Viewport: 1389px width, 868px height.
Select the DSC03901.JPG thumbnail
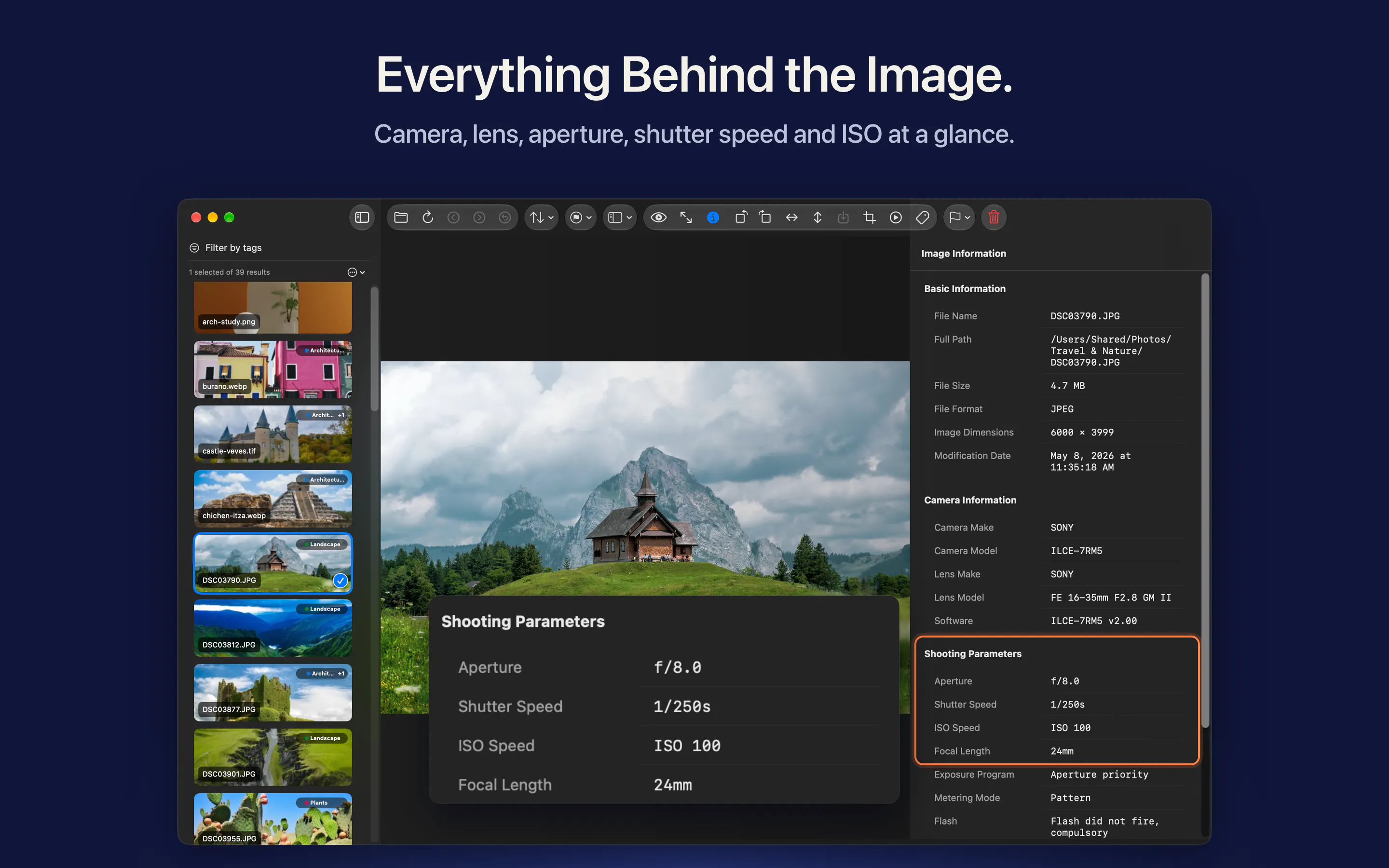[x=272, y=757]
